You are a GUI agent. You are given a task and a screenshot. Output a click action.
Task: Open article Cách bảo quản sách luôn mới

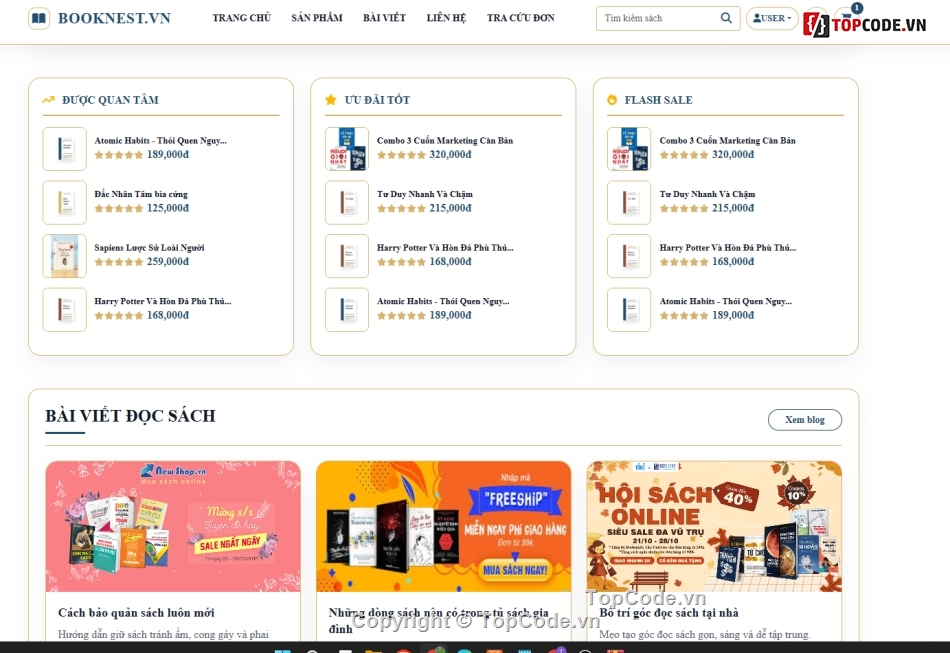136,613
